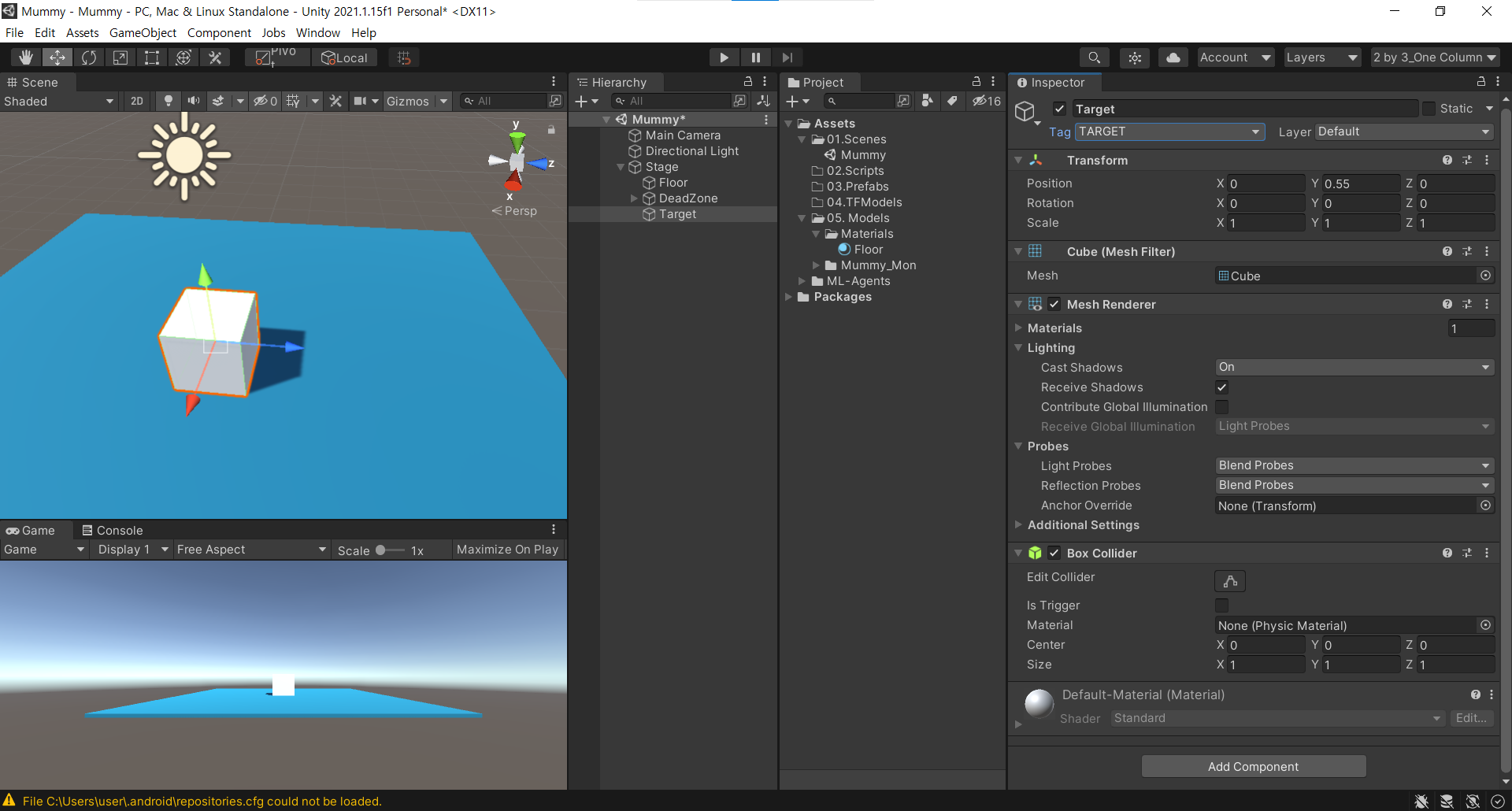
Task: Open the custom editor tools icon
Action: point(215,57)
